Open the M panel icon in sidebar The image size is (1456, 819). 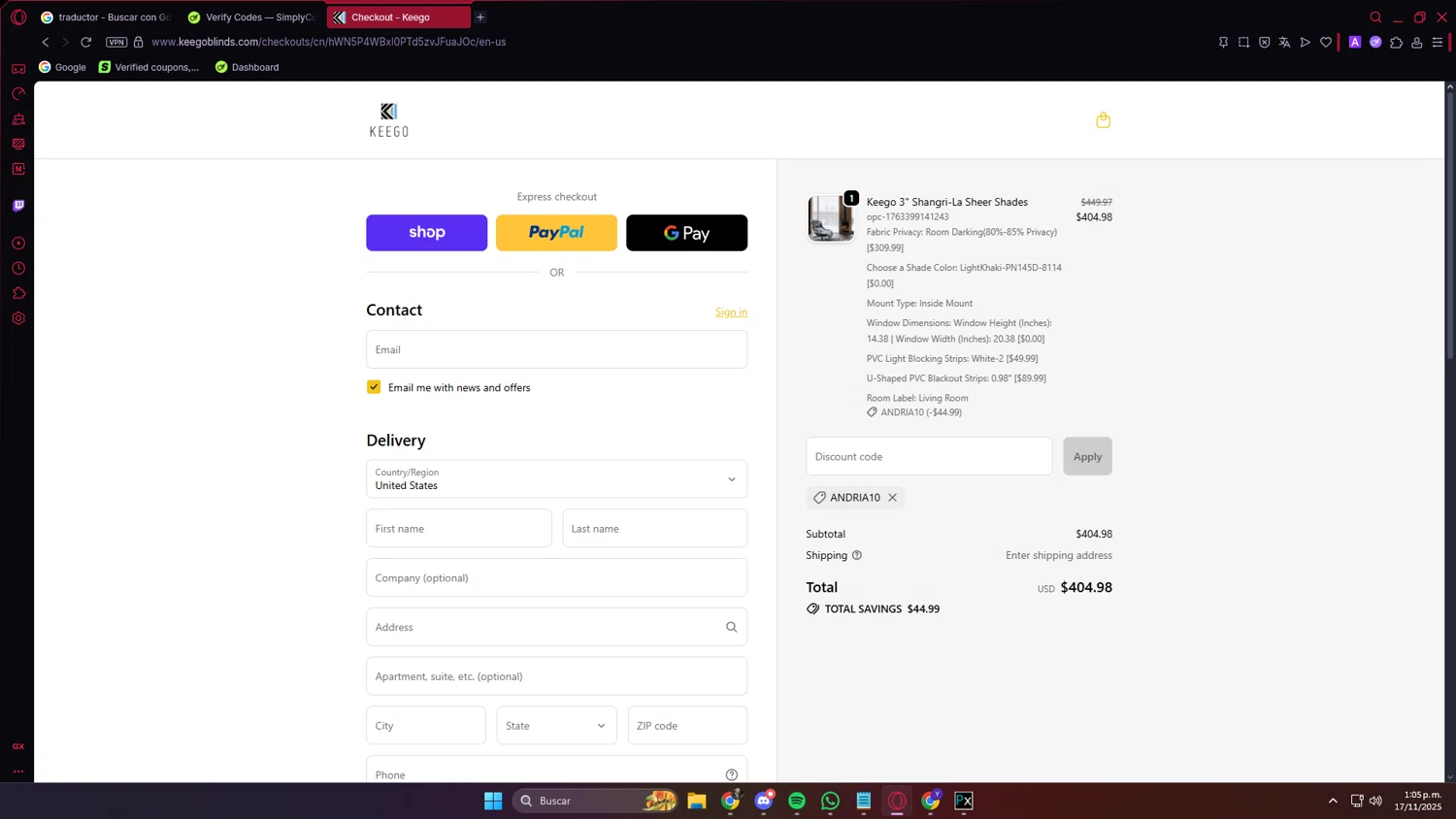(18, 169)
